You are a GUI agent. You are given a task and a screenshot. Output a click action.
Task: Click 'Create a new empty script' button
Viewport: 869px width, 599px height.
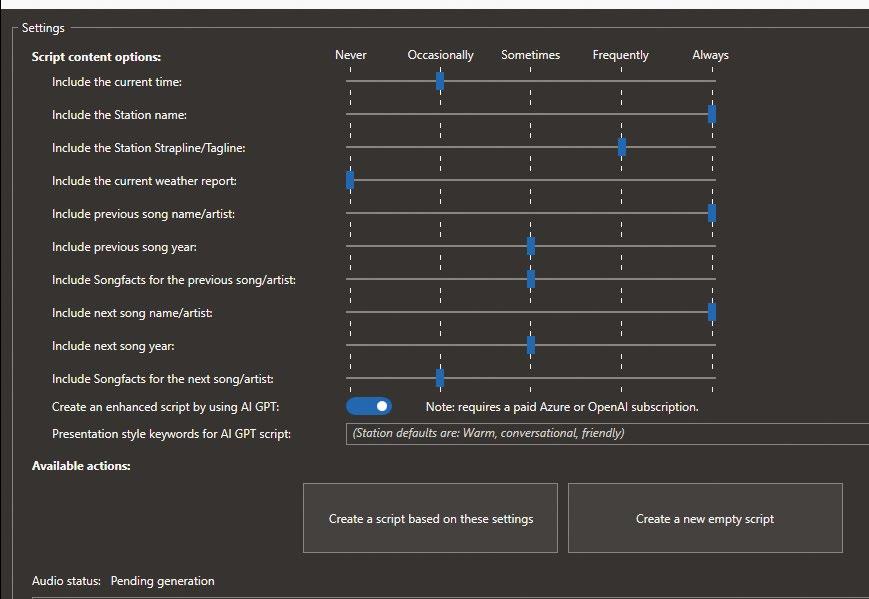tap(705, 518)
